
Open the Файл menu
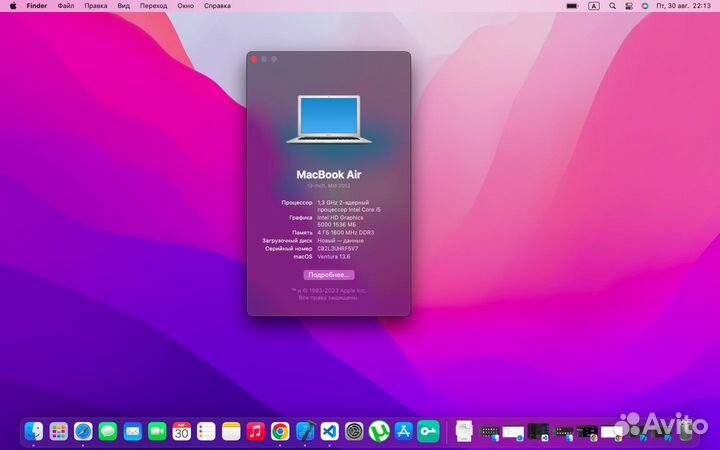point(66,6)
